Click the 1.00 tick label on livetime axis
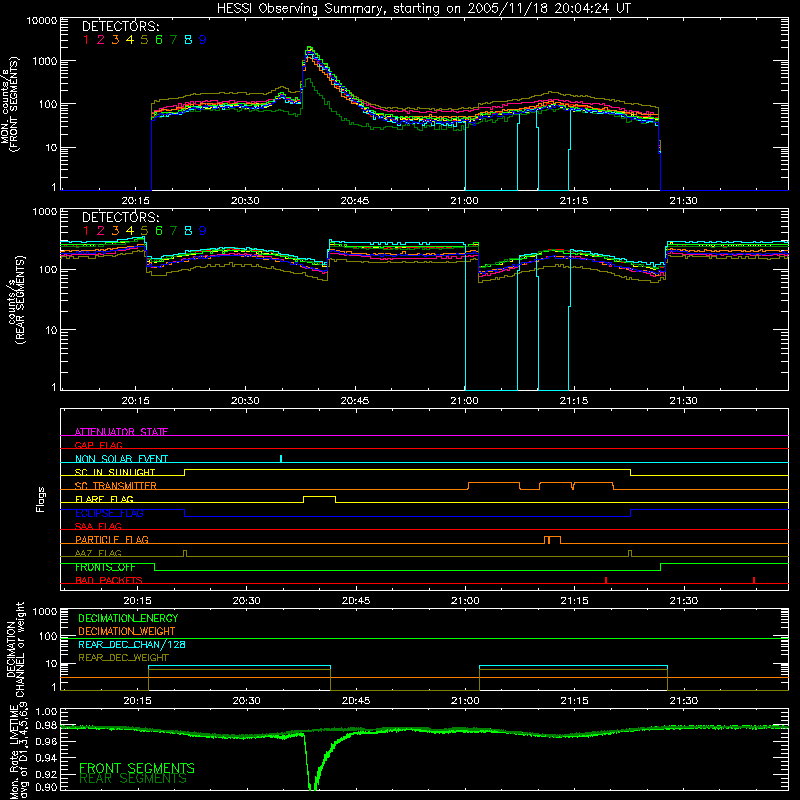 (46, 711)
